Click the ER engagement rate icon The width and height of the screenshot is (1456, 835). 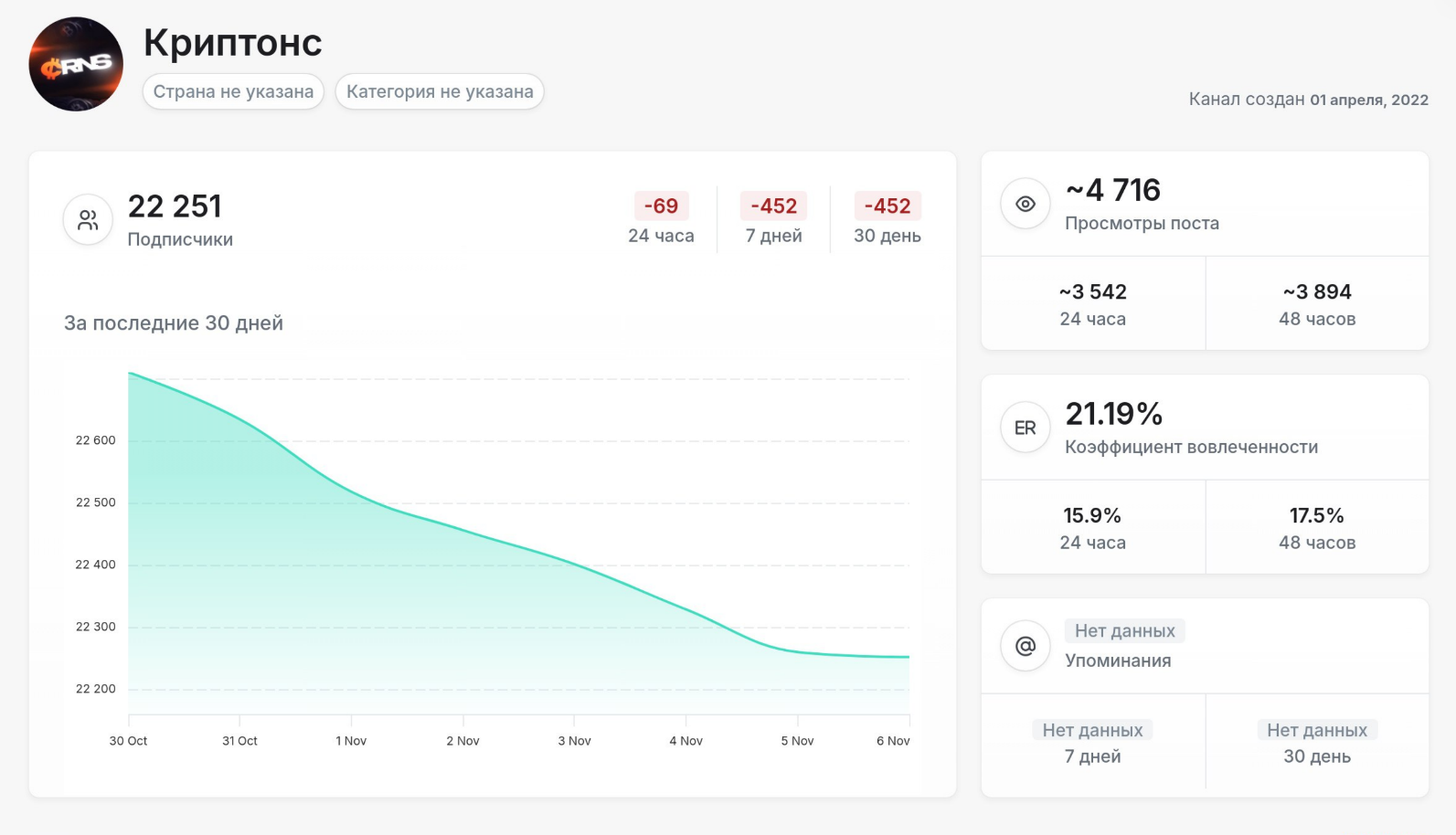point(1026,428)
